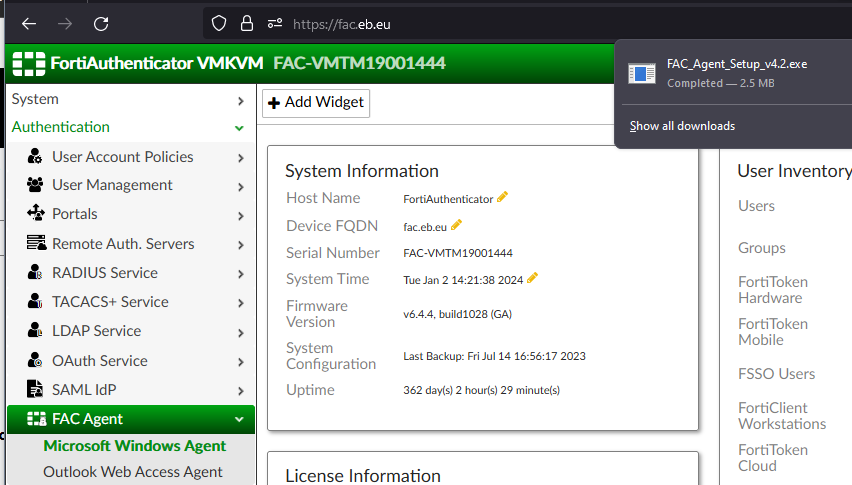Expand RADIUS Service submenu
Viewport: 852px width, 485px height.
click(x=241, y=273)
